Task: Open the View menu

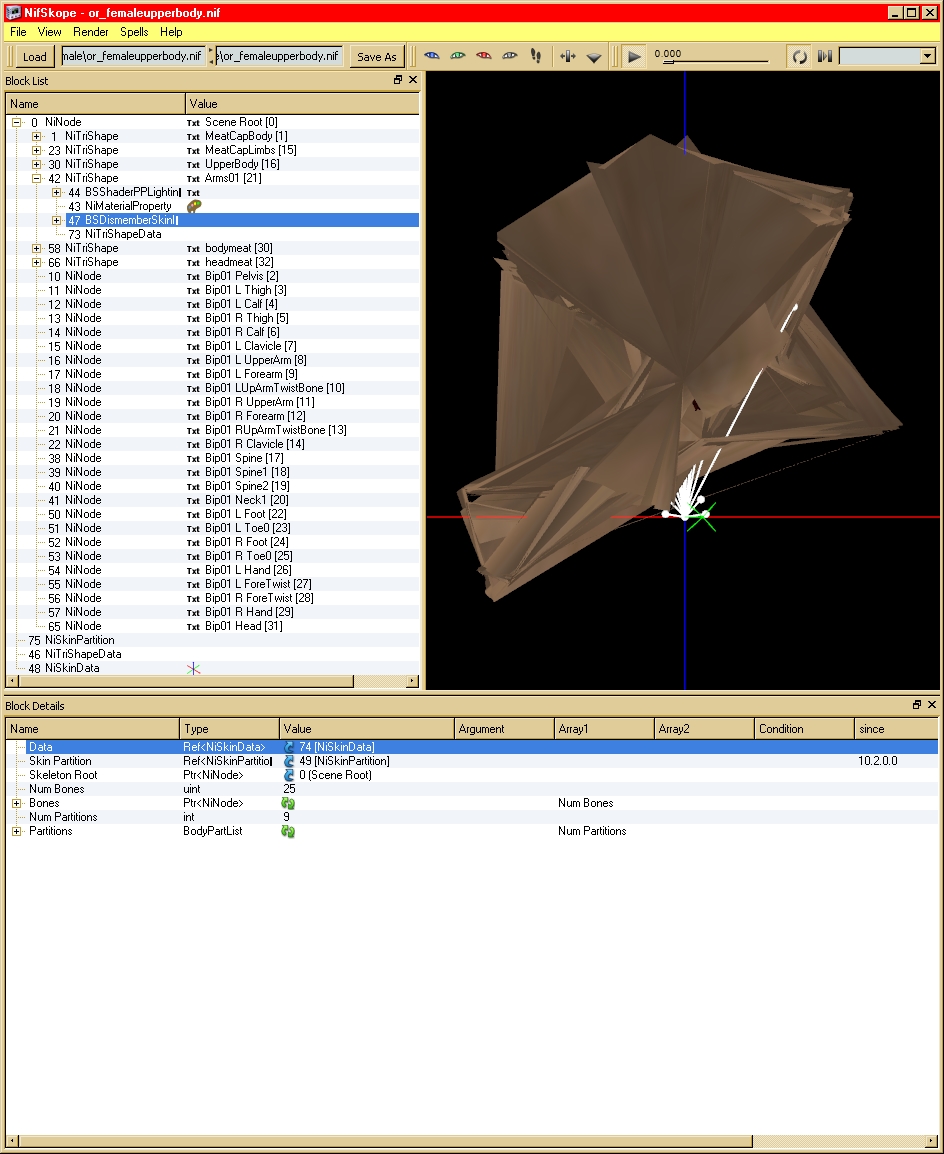Action: (49, 32)
